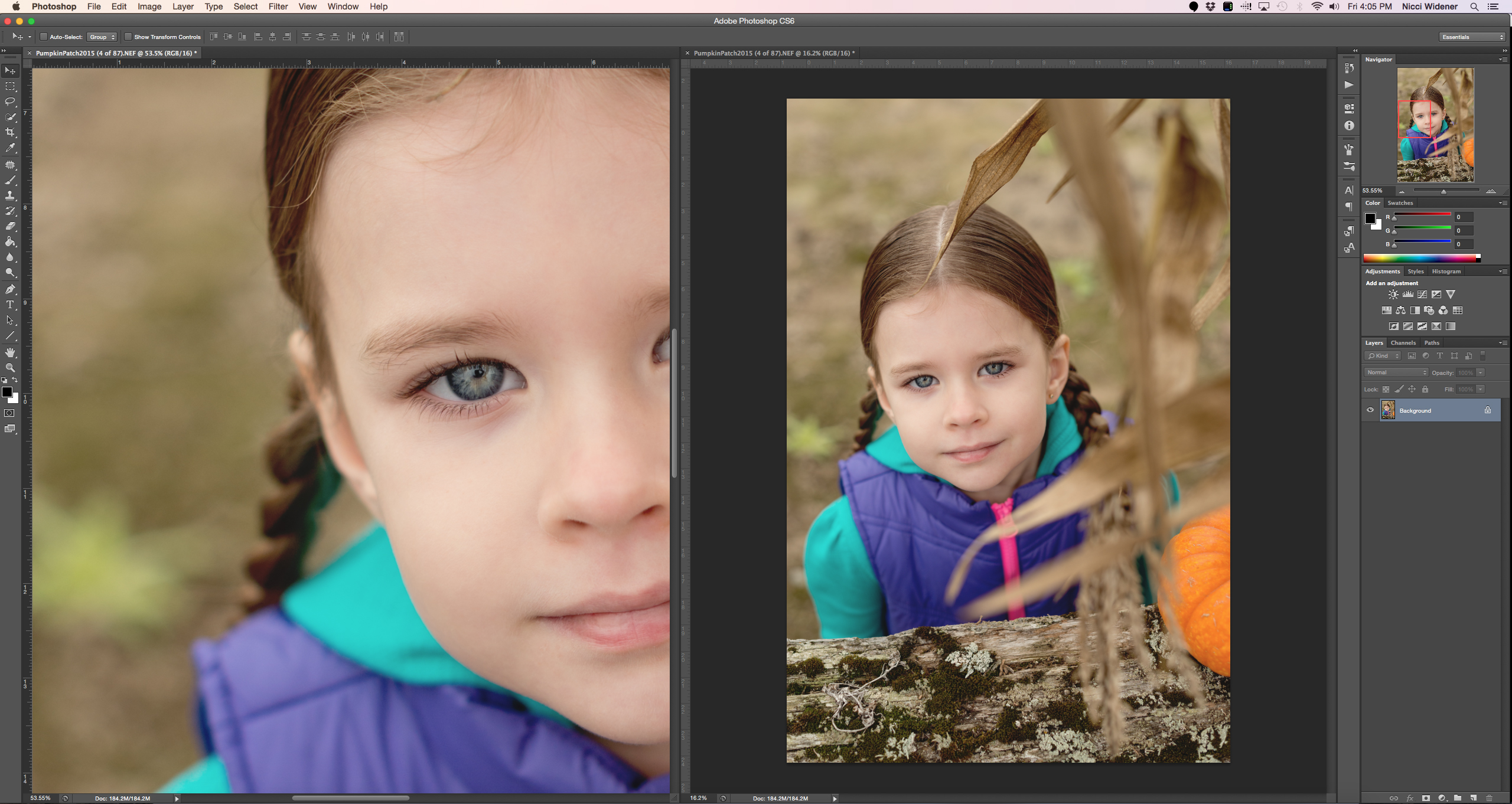This screenshot has width=1512, height=804.
Task: Drag the red color channel slider
Action: pos(1393,219)
